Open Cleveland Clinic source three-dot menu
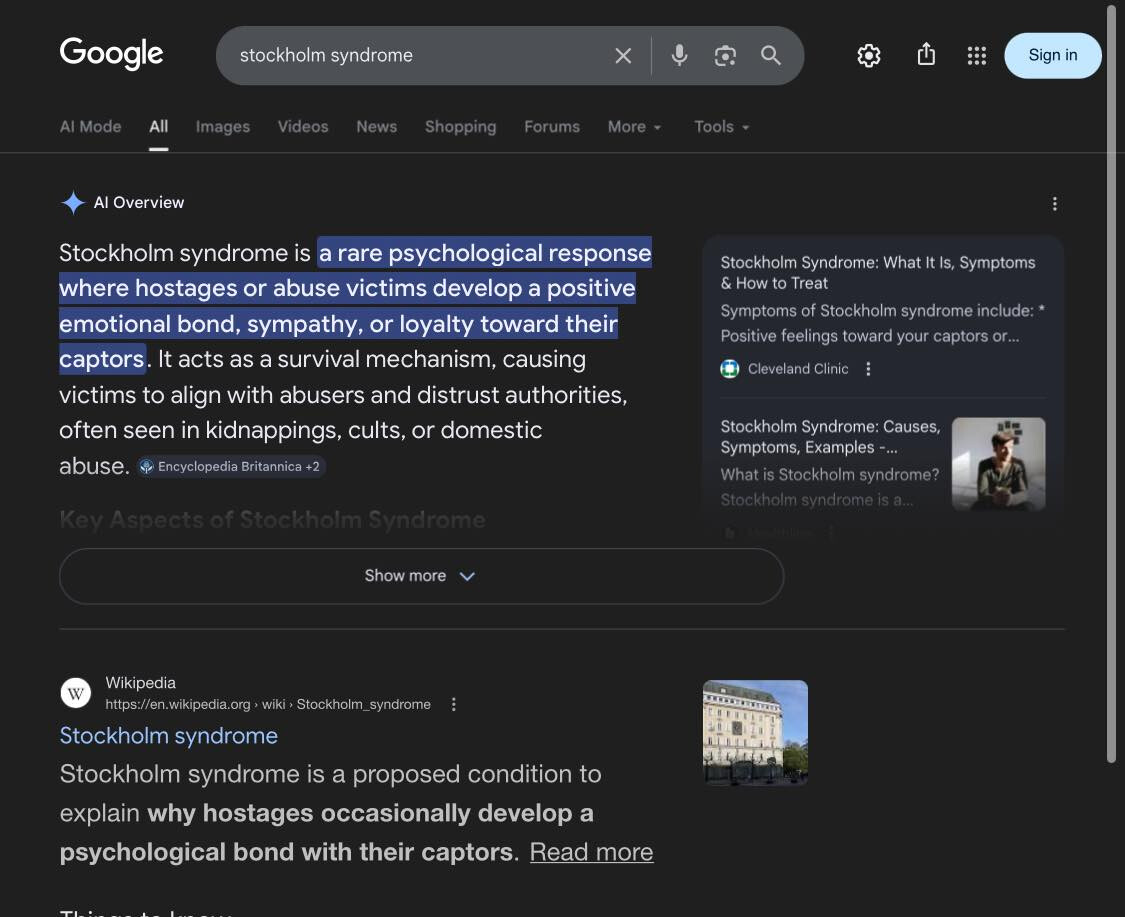This screenshot has width=1125, height=917. (x=868, y=369)
